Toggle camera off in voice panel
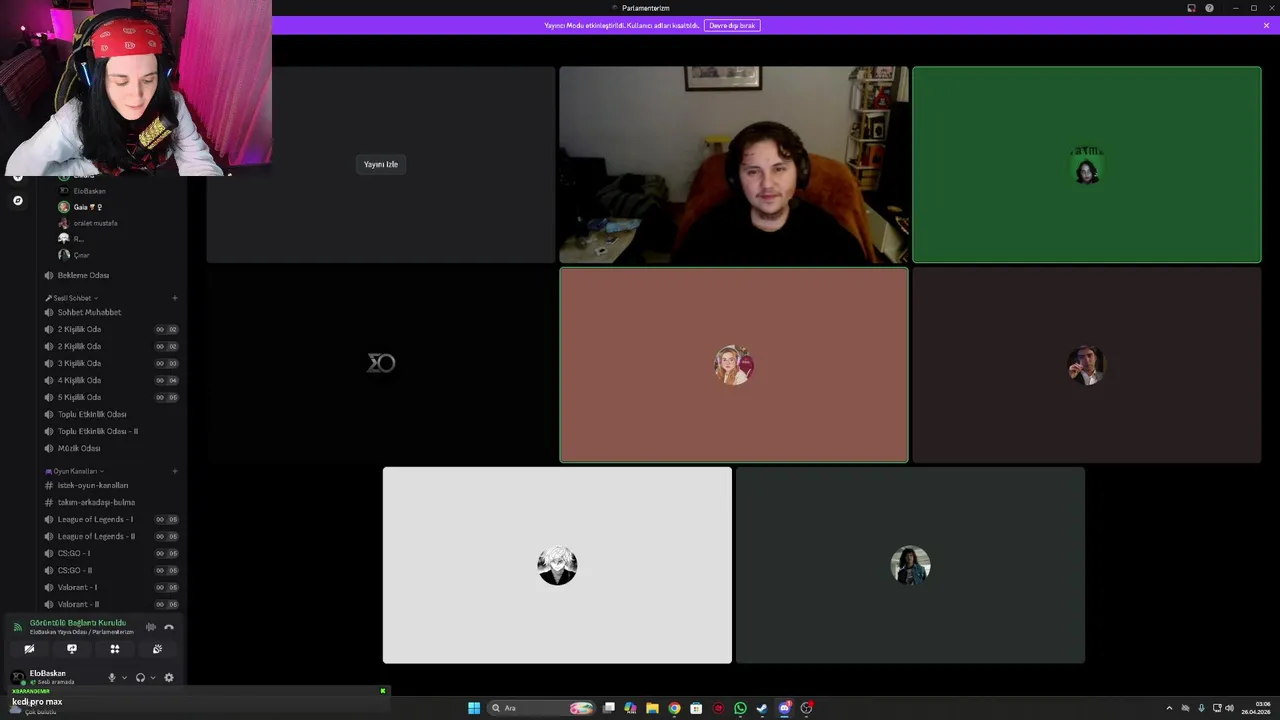The height and width of the screenshot is (720, 1280). [29, 649]
